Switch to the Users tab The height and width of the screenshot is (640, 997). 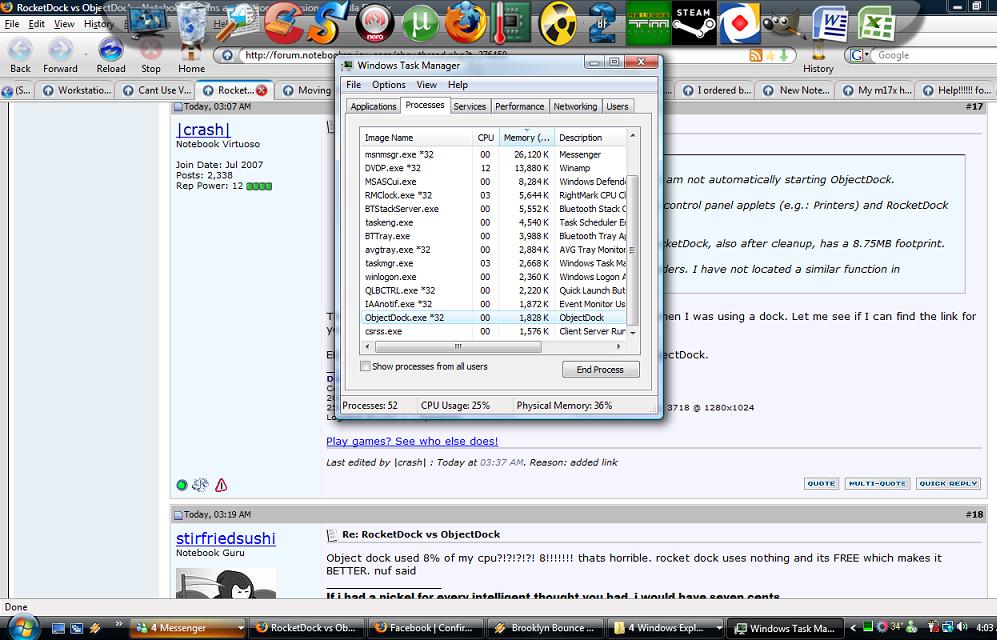coord(617,106)
